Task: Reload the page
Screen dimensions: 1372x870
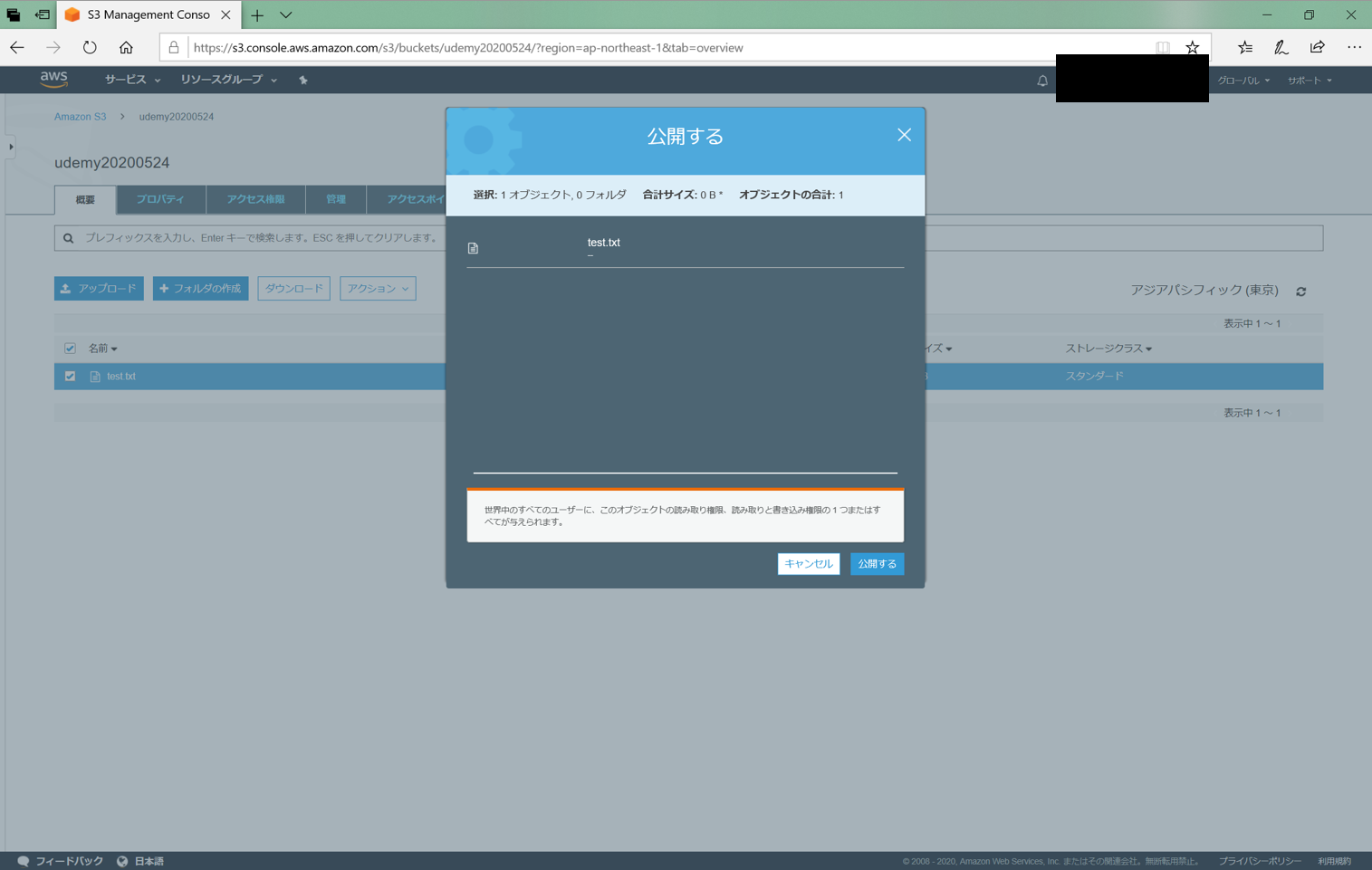Action: (90, 47)
